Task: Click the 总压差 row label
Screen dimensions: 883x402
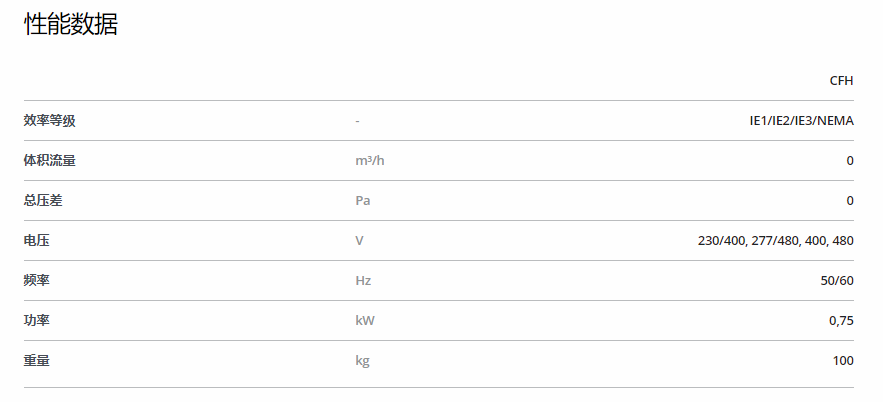Action: [x=43, y=200]
